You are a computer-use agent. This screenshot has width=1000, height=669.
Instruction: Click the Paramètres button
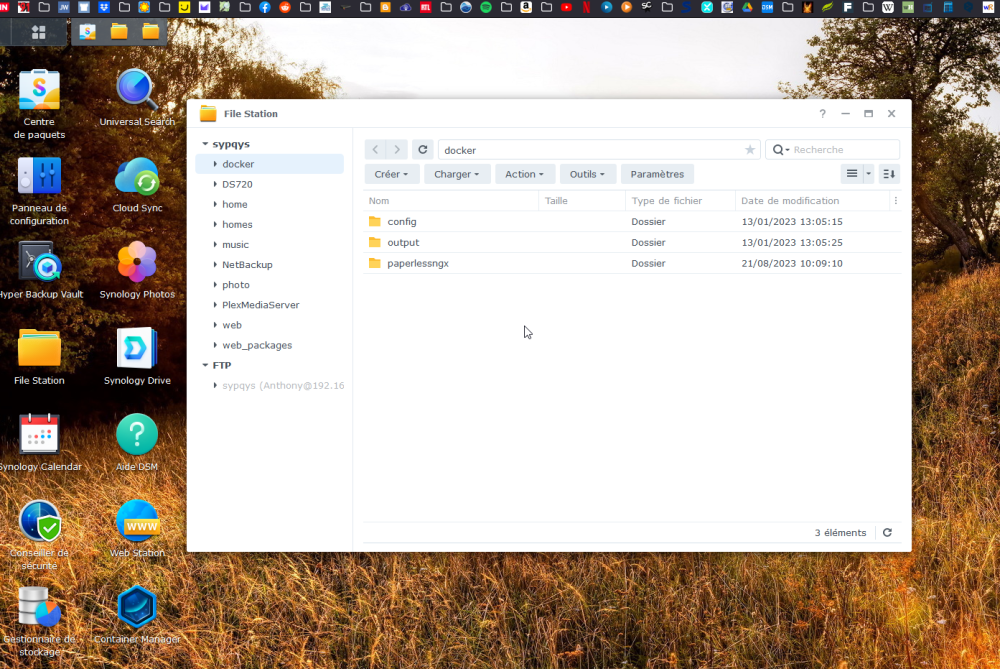point(657,174)
